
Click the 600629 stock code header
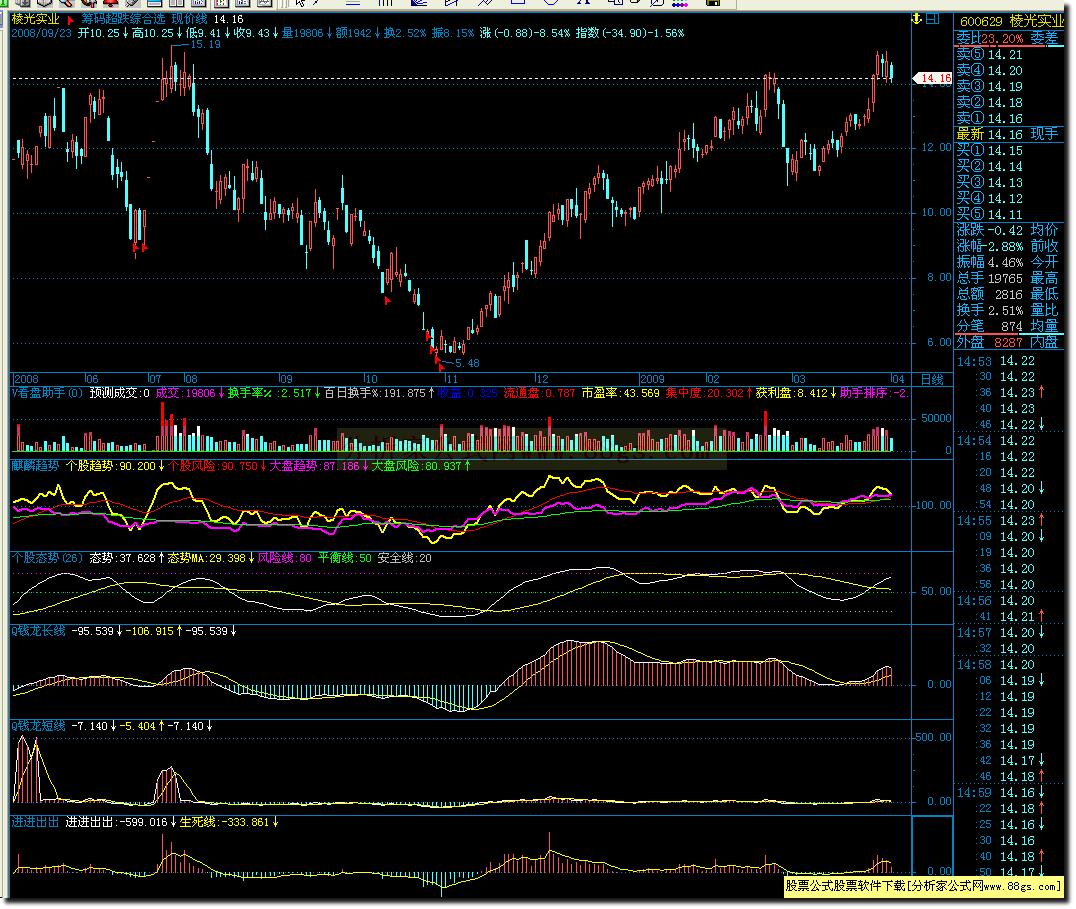coord(981,21)
